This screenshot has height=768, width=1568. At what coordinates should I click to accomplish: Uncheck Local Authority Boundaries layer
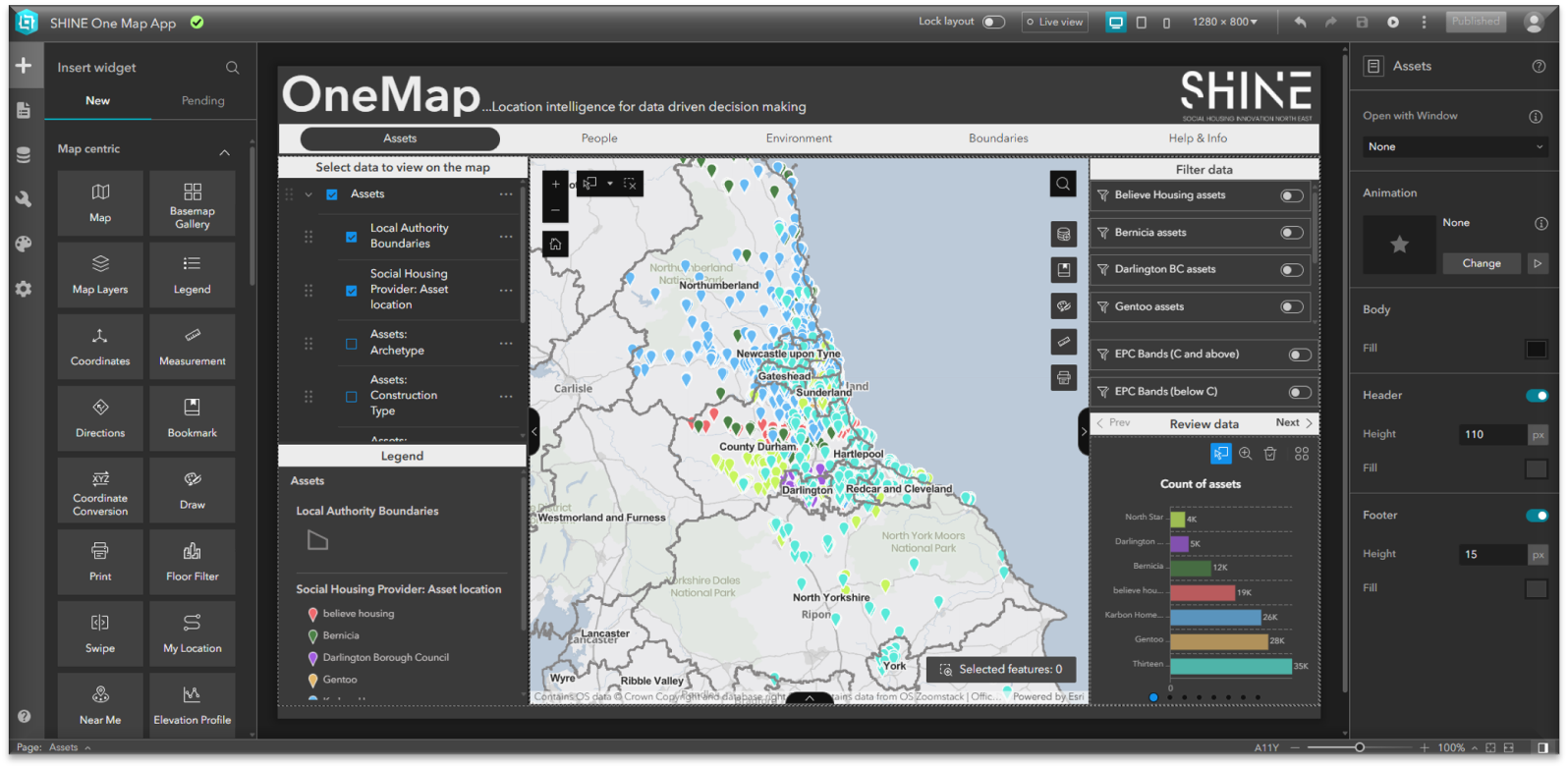(351, 237)
